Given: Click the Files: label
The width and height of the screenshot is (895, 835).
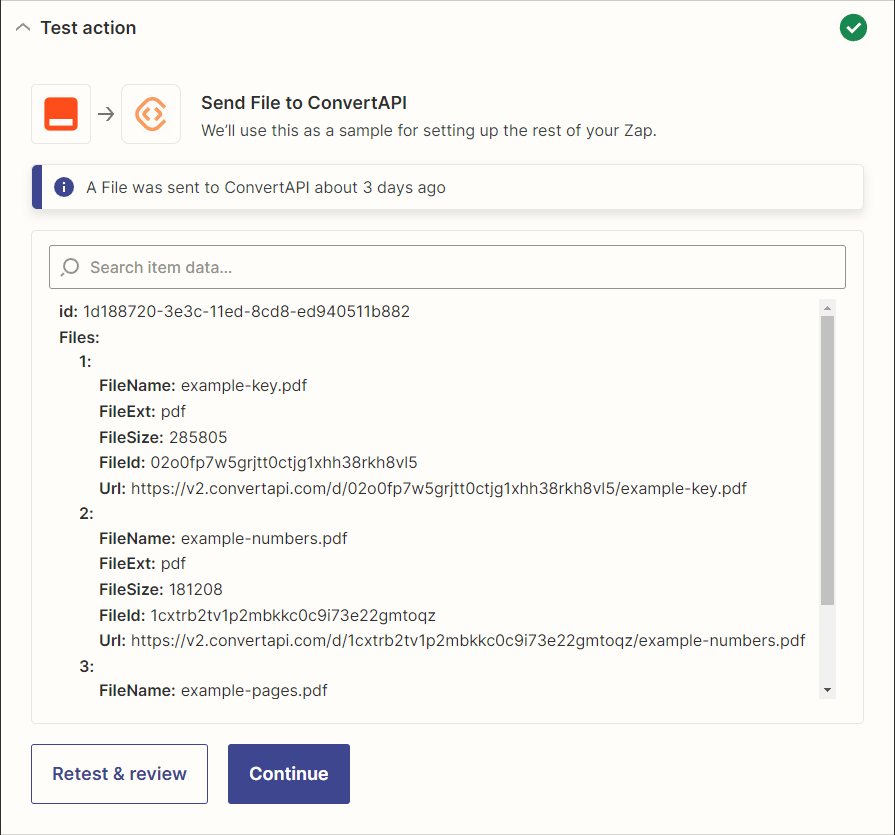Looking at the screenshot, I should [x=79, y=337].
